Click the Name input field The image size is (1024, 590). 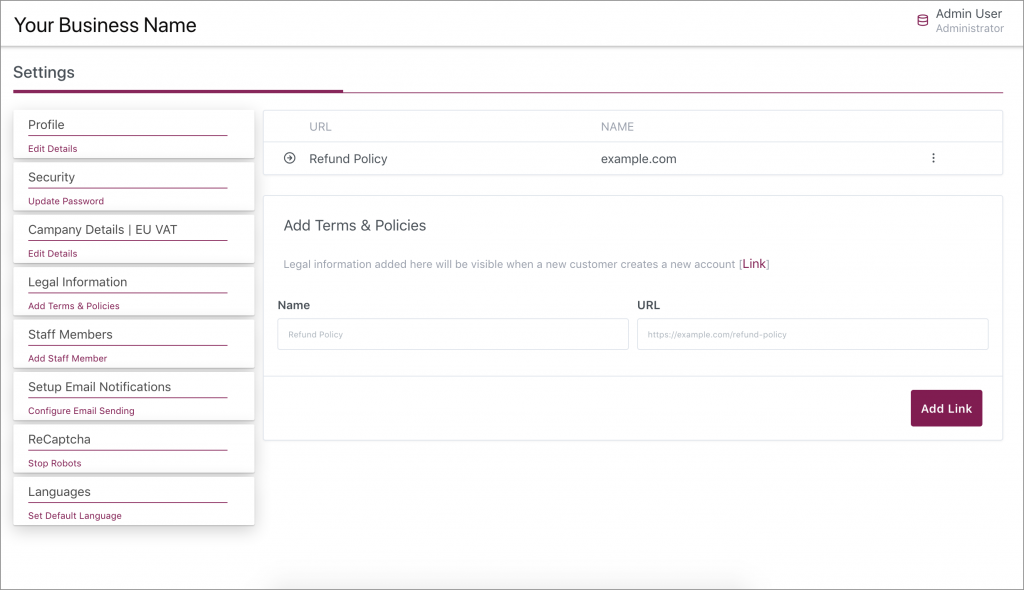pos(453,334)
